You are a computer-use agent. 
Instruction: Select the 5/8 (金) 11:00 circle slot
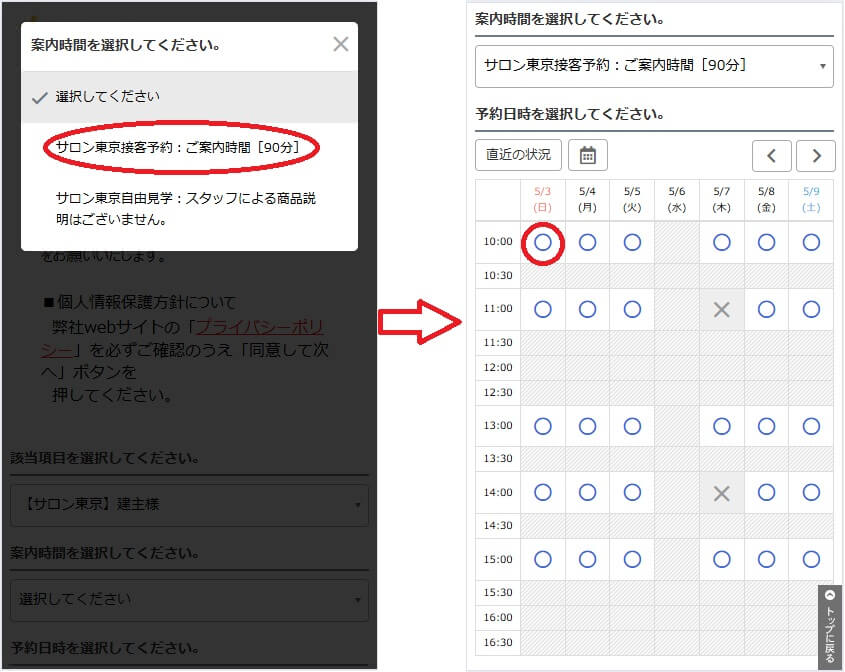(766, 310)
